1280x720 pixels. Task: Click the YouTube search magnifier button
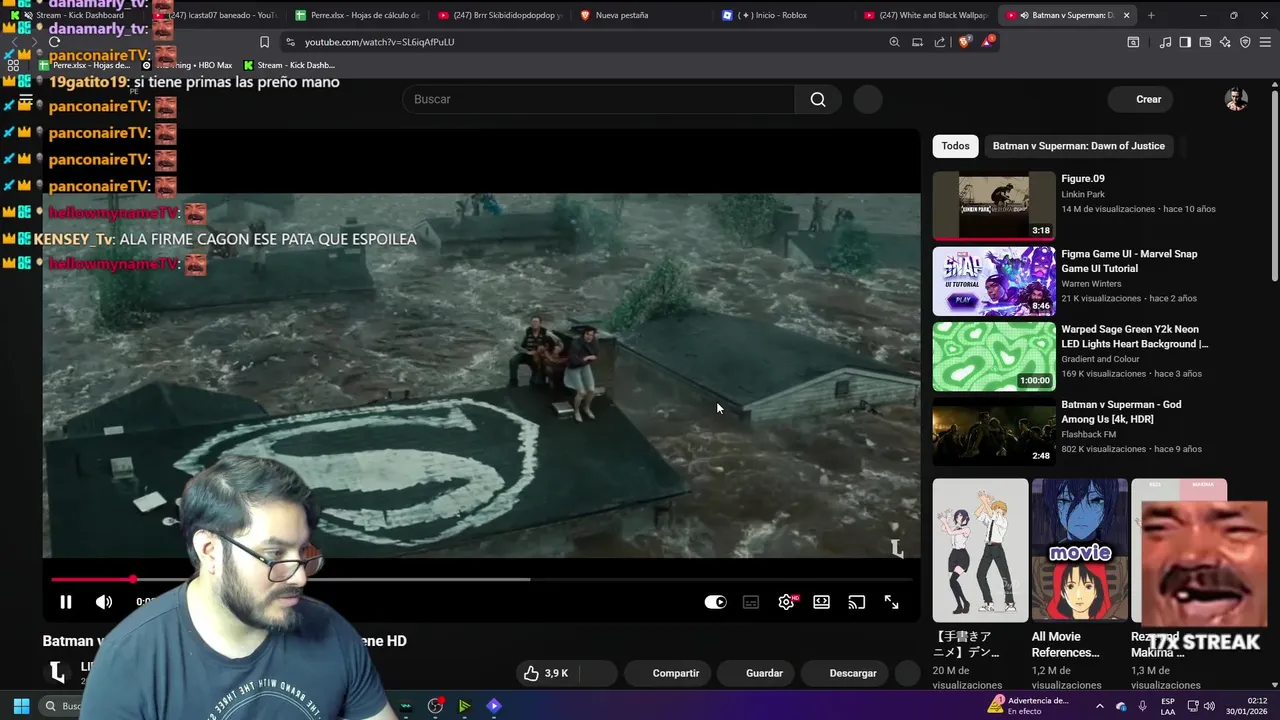[818, 99]
